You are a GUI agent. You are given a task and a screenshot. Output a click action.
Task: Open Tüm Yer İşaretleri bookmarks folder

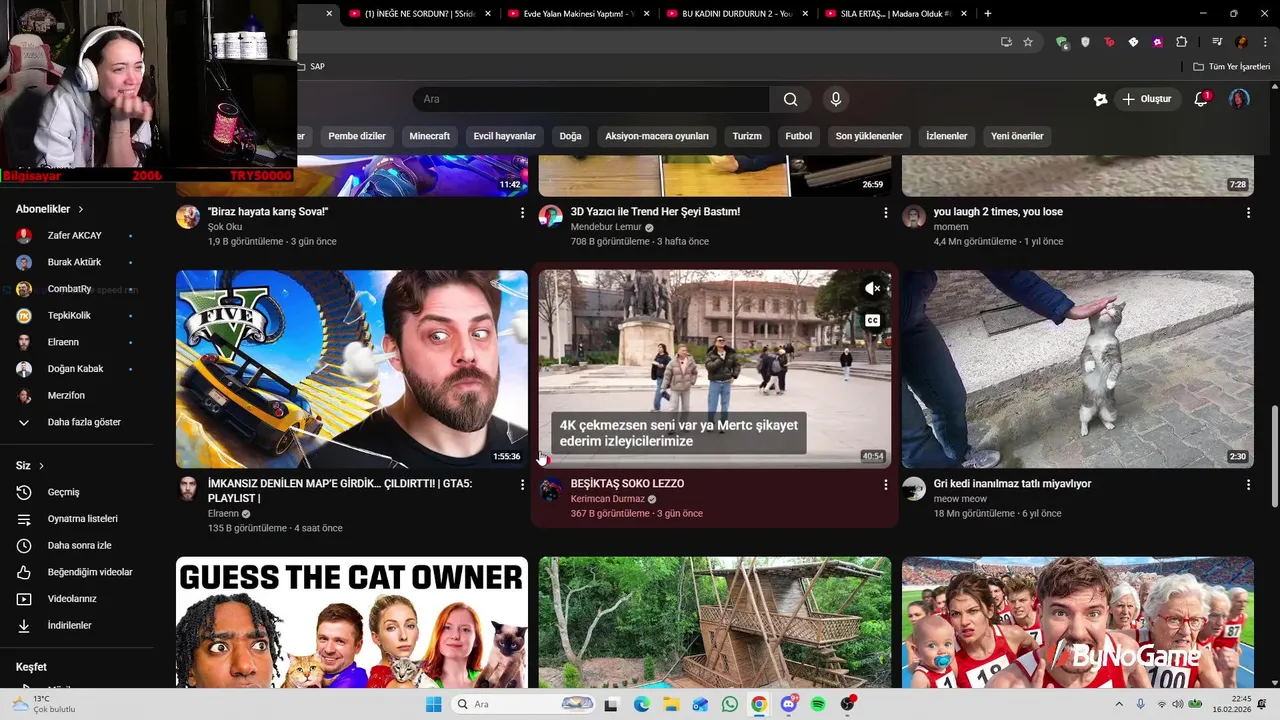pyautogui.click(x=1231, y=66)
